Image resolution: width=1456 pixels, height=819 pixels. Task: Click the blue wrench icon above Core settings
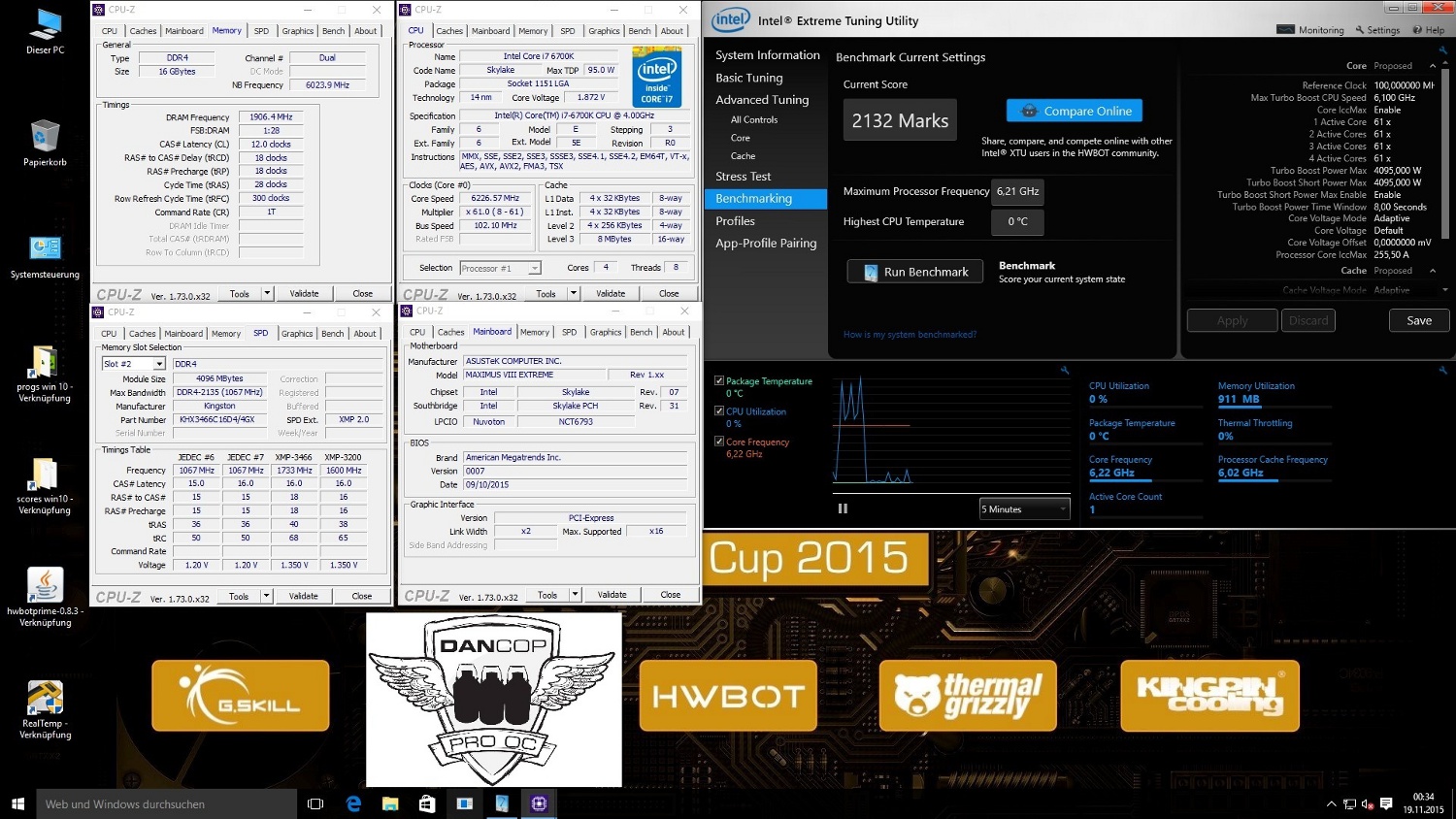tap(1443, 50)
